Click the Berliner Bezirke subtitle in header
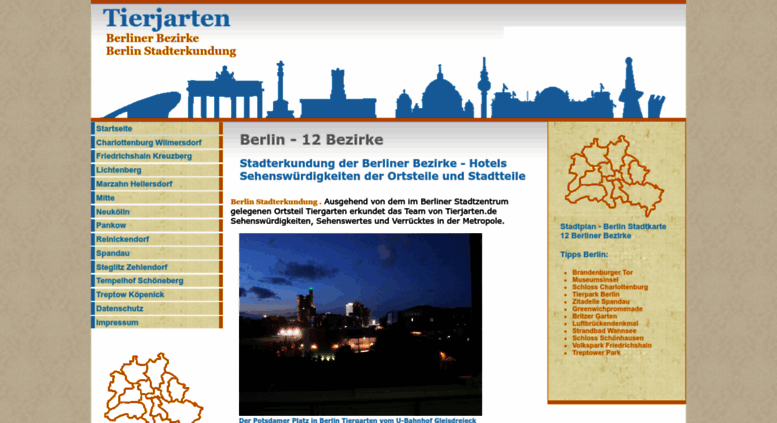Image resolution: width=777 pixels, height=423 pixels. point(152,39)
